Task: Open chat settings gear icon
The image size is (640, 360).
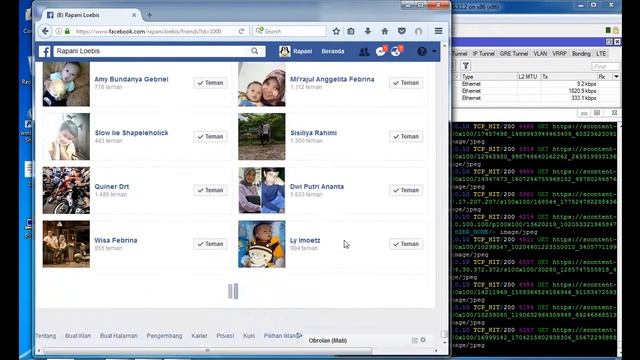Action: pyautogui.click(x=423, y=340)
